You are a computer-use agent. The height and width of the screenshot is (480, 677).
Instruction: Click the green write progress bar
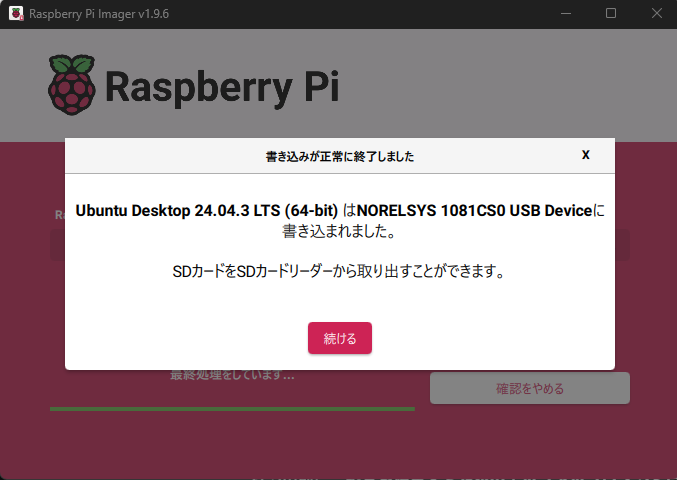pos(232,408)
